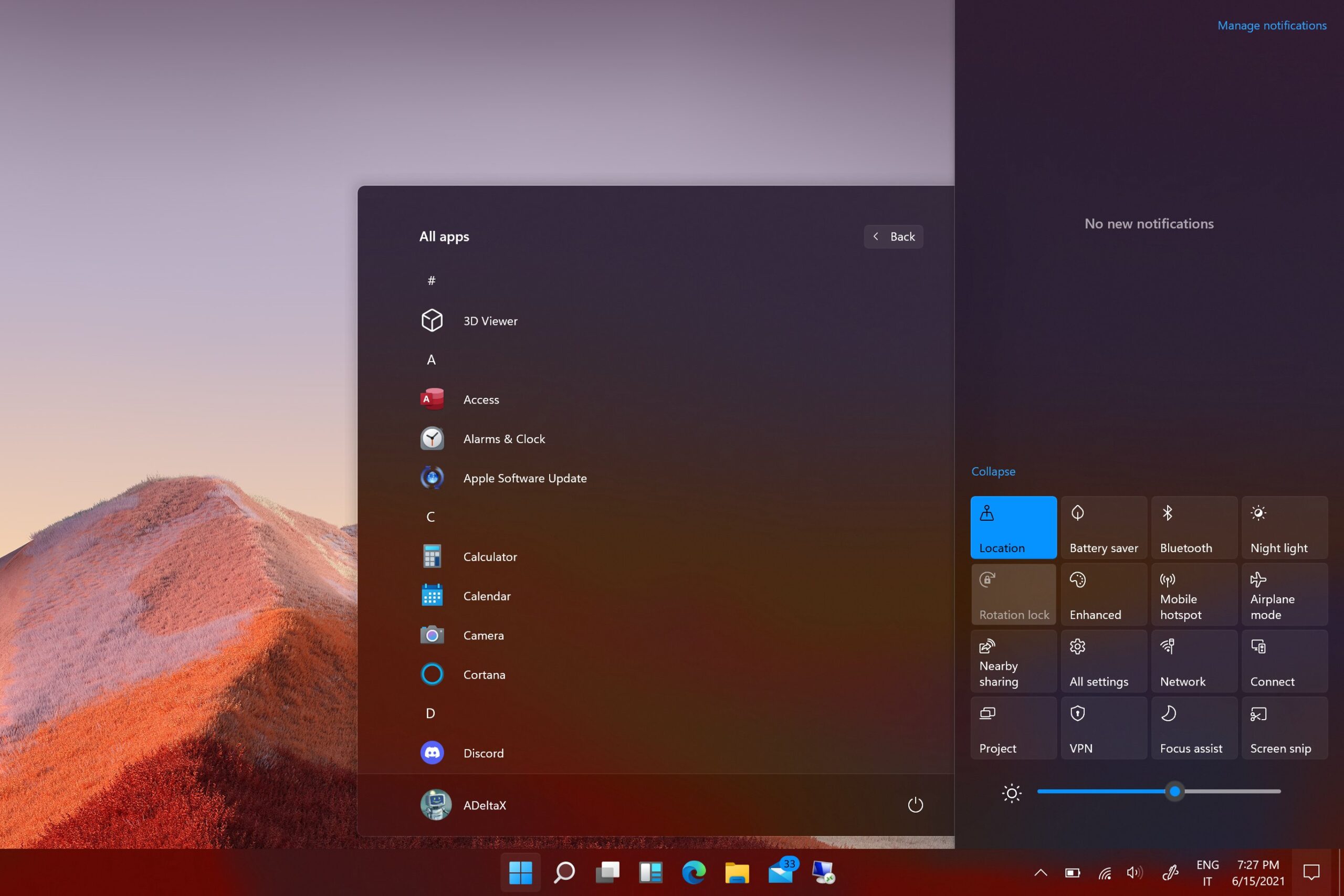
Task: Click Back button in All apps
Action: [893, 236]
